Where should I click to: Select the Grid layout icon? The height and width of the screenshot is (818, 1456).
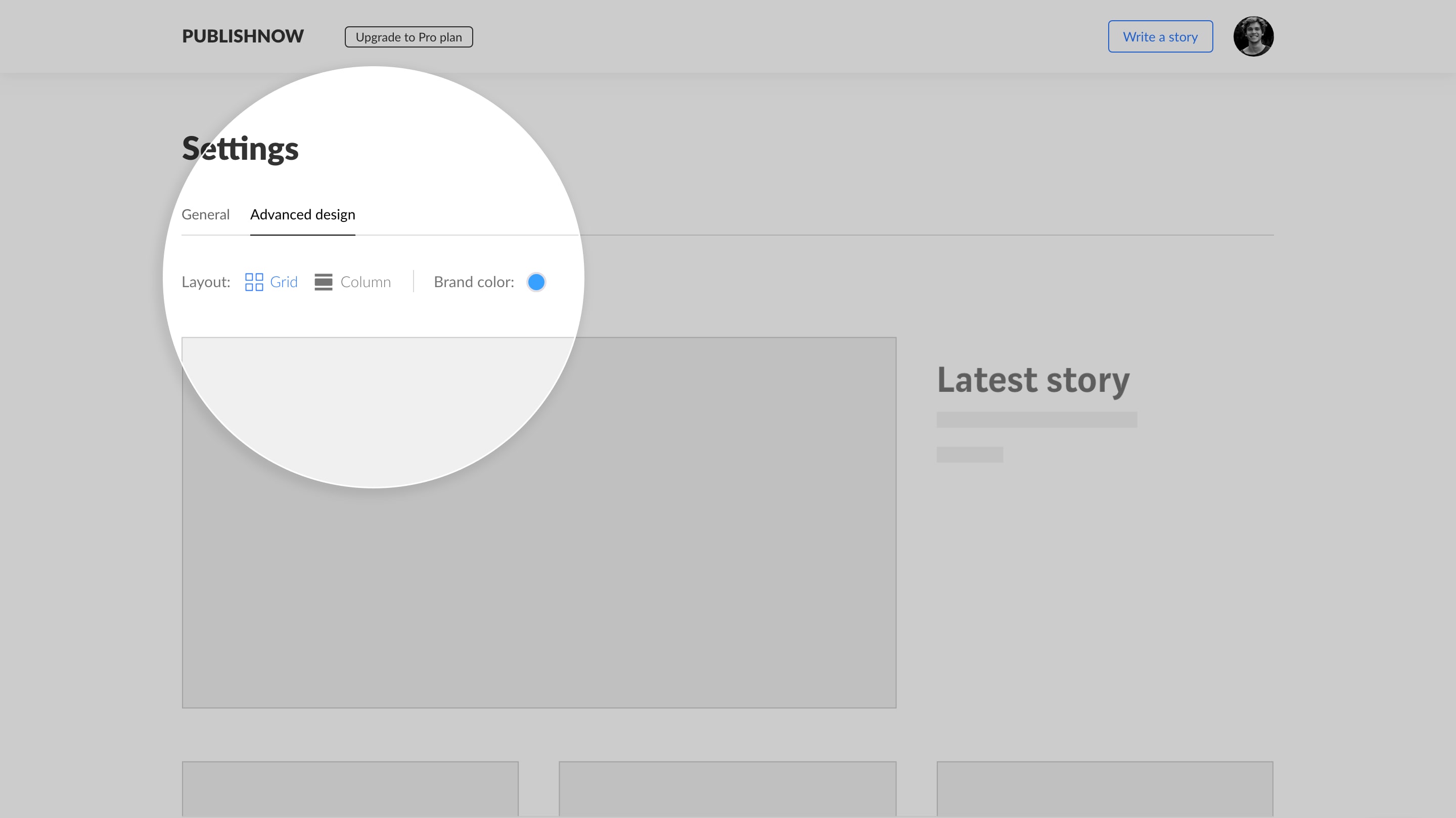click(254, 282)
